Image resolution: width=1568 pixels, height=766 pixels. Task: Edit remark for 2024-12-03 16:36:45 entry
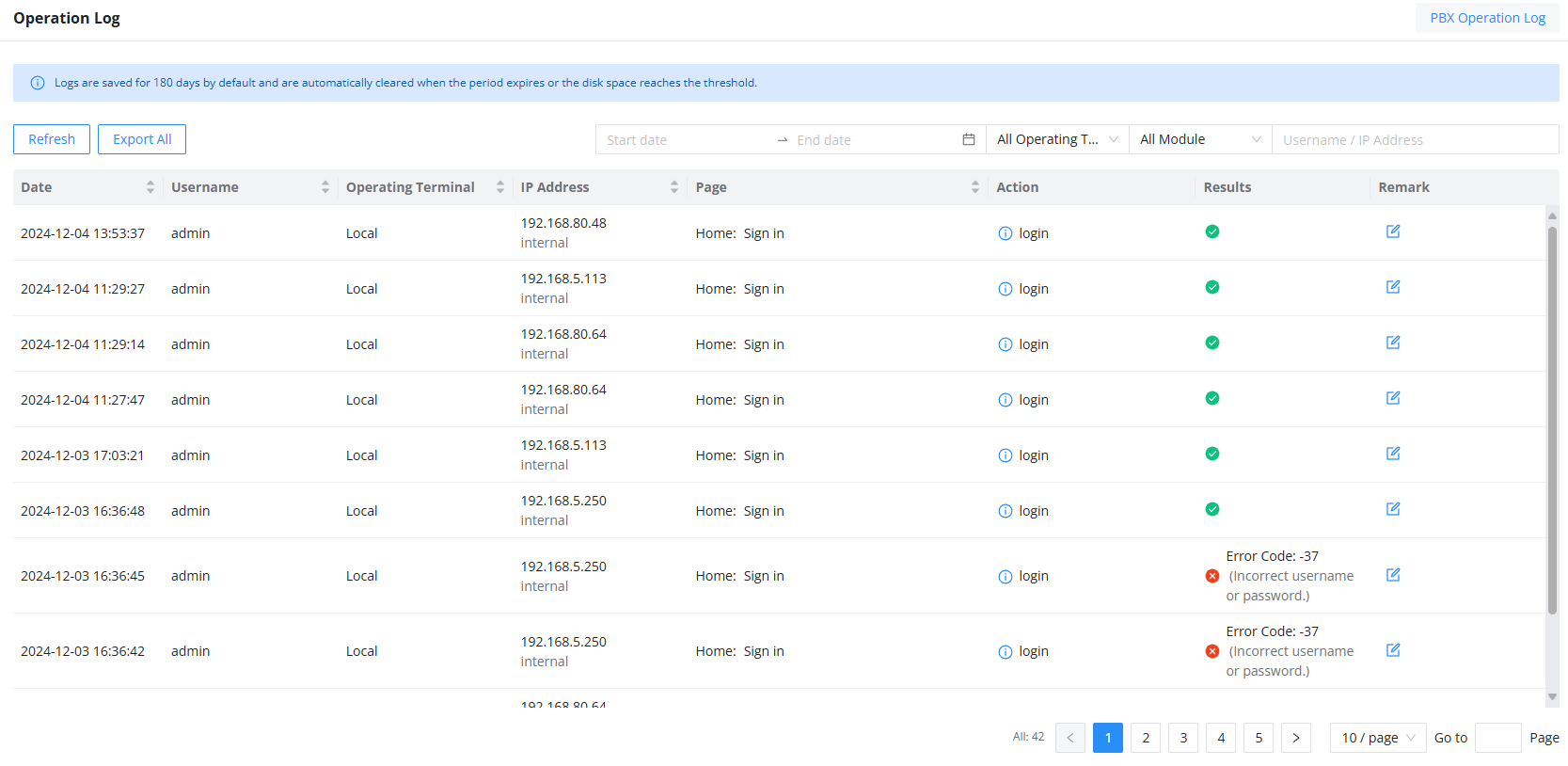click(1393, 575)
